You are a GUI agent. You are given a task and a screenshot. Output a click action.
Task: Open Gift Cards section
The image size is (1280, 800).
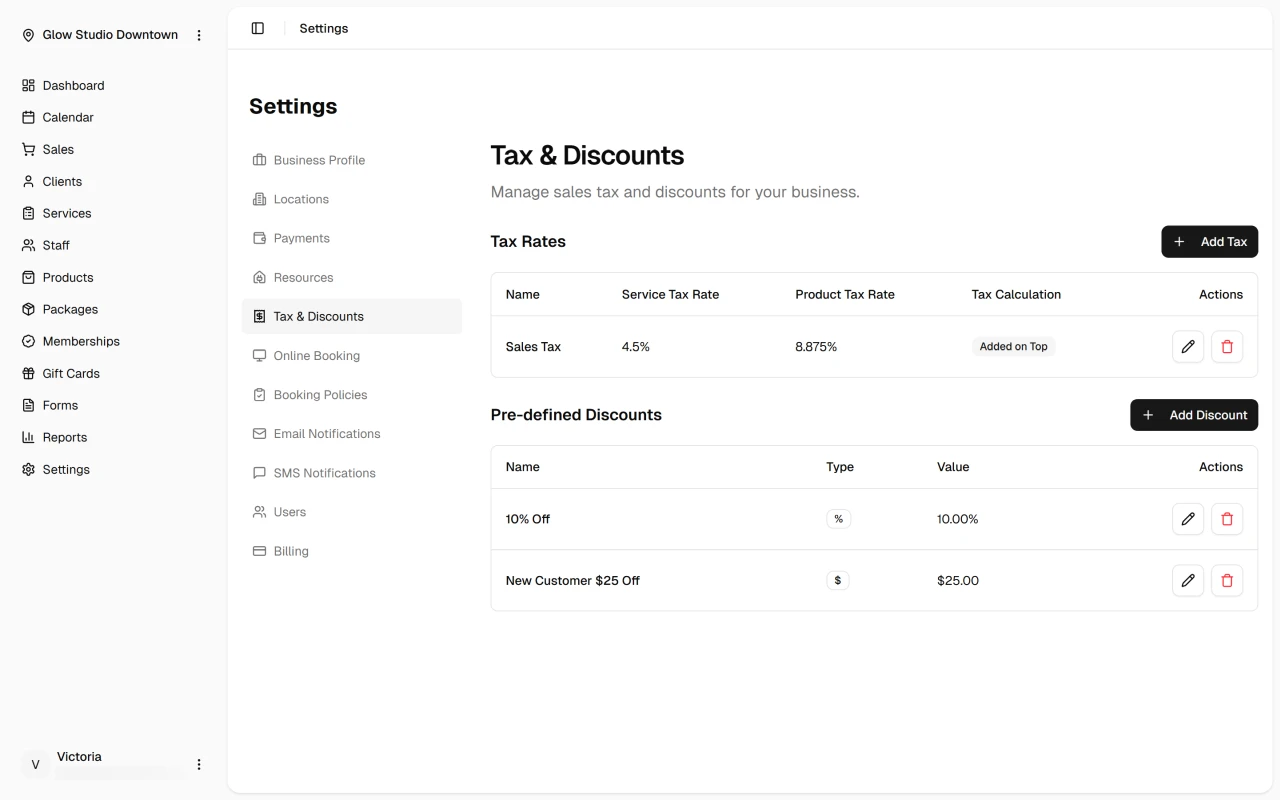pyautogui.click(x=113, y=374)
